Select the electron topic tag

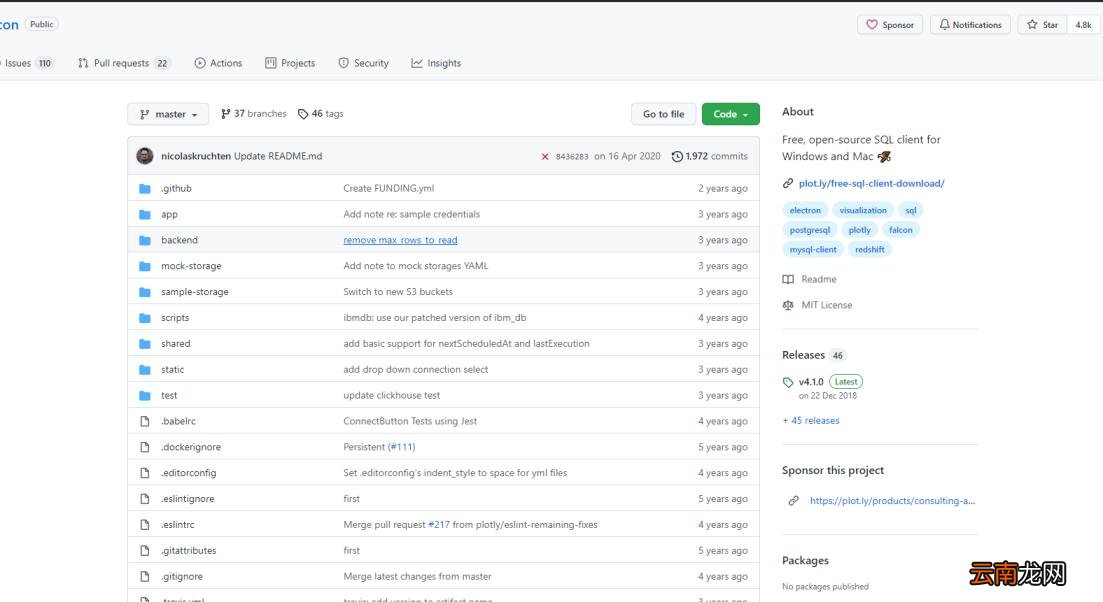point(805,210)
